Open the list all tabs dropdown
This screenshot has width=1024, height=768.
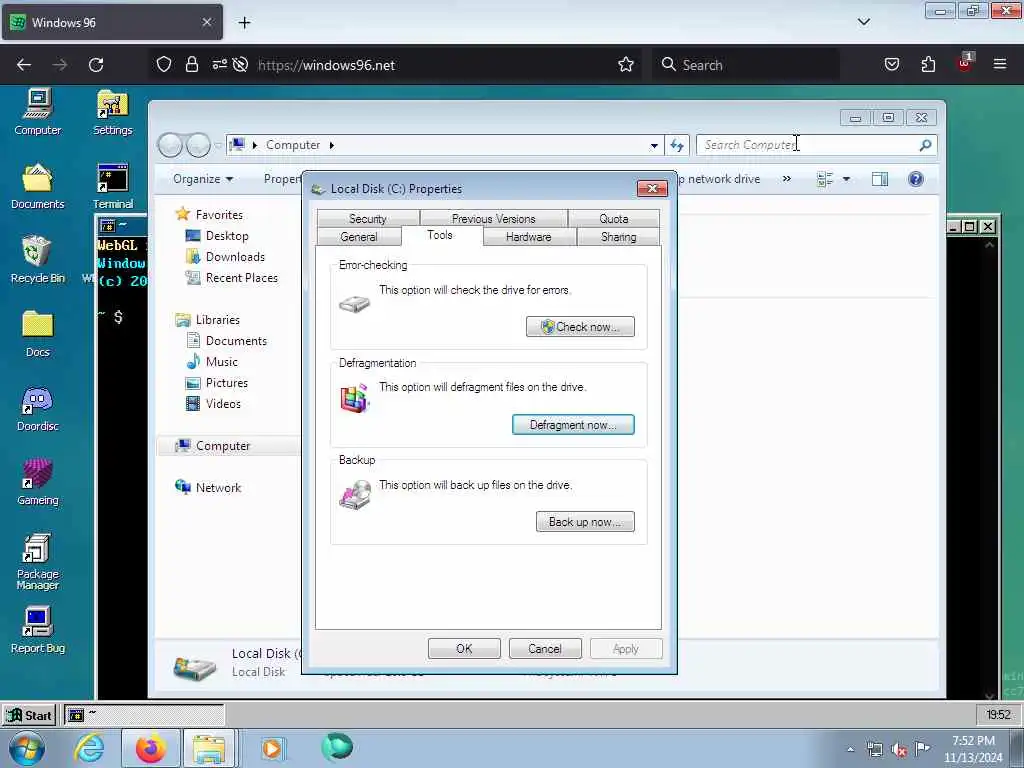click(x=863, y=22)
